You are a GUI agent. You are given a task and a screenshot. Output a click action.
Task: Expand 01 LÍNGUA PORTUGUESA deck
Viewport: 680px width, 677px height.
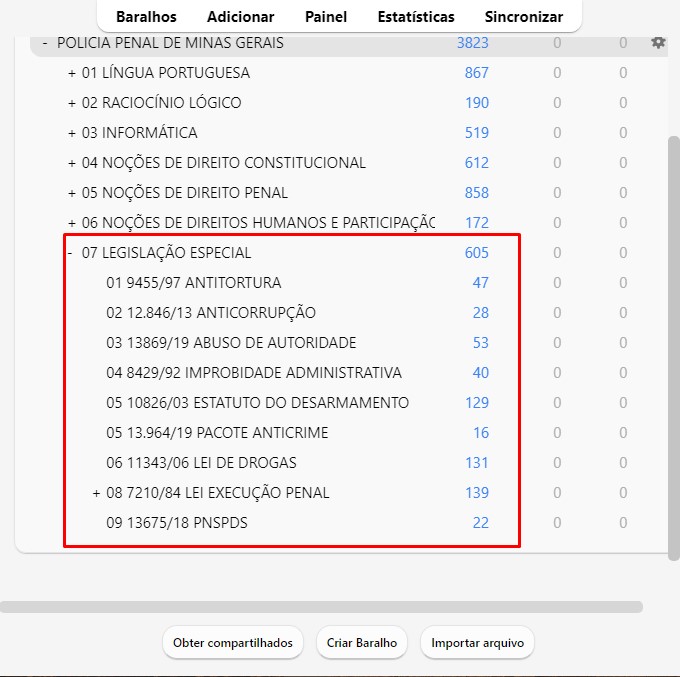point(72,73)
